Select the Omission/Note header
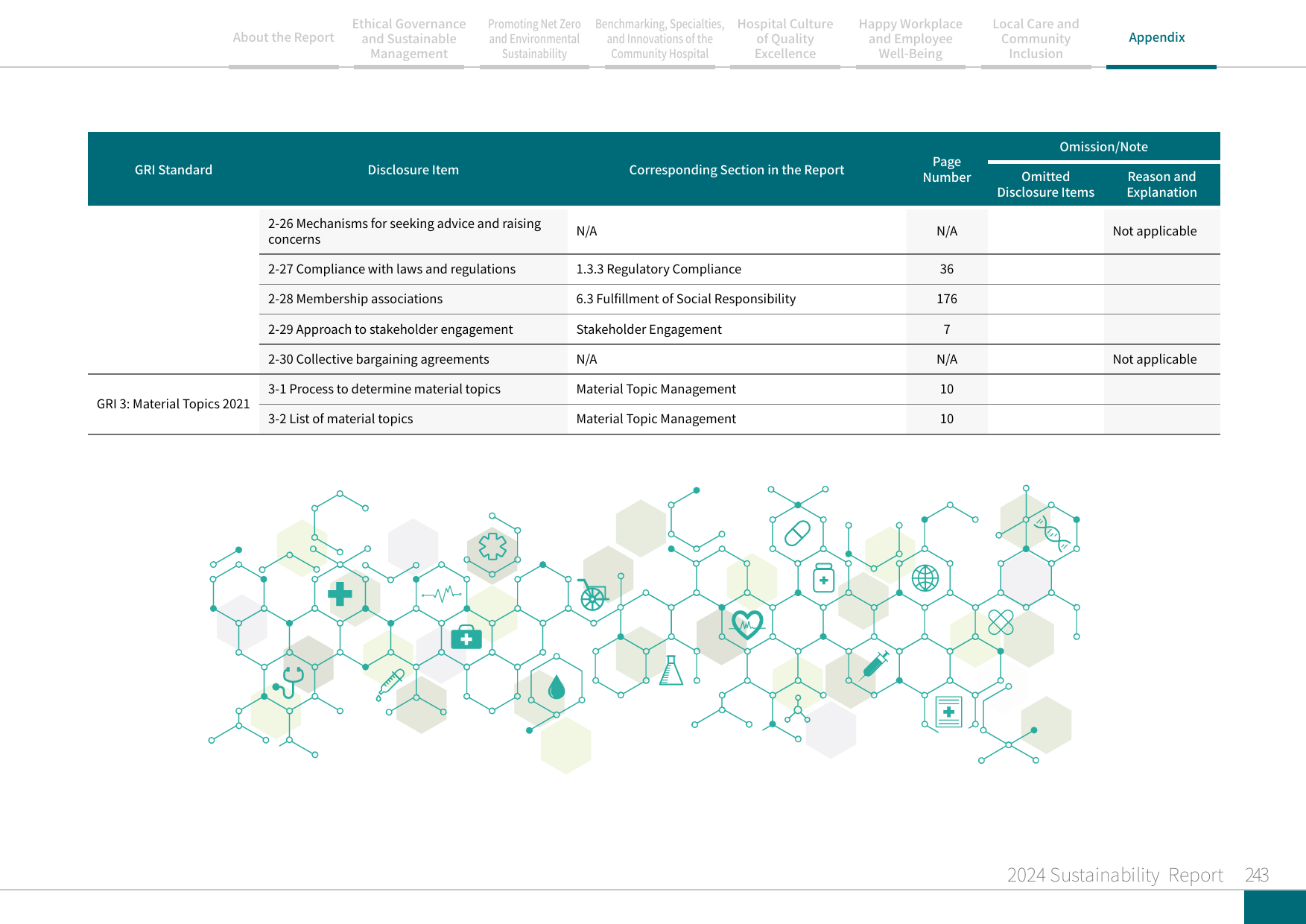Screen dimensions: 1306x924 coord(1103,147)
